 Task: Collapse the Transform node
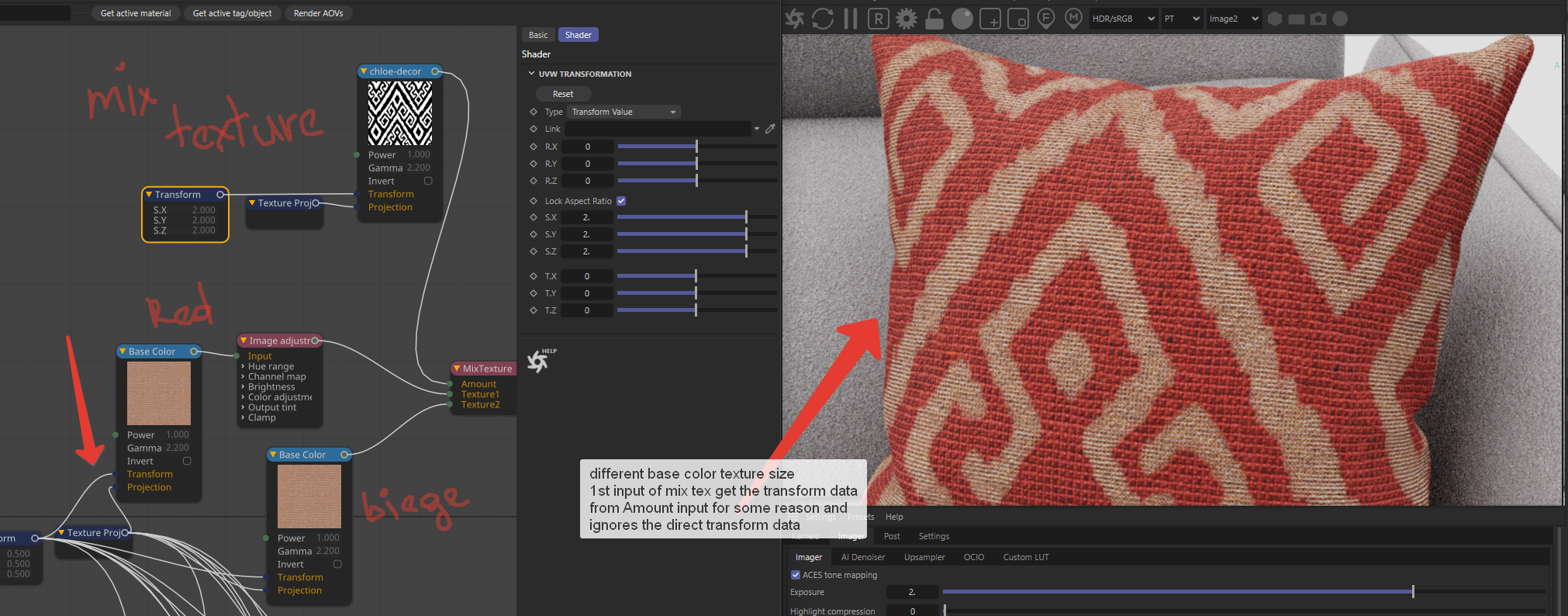pyautogui.click(x=149, y=195)
